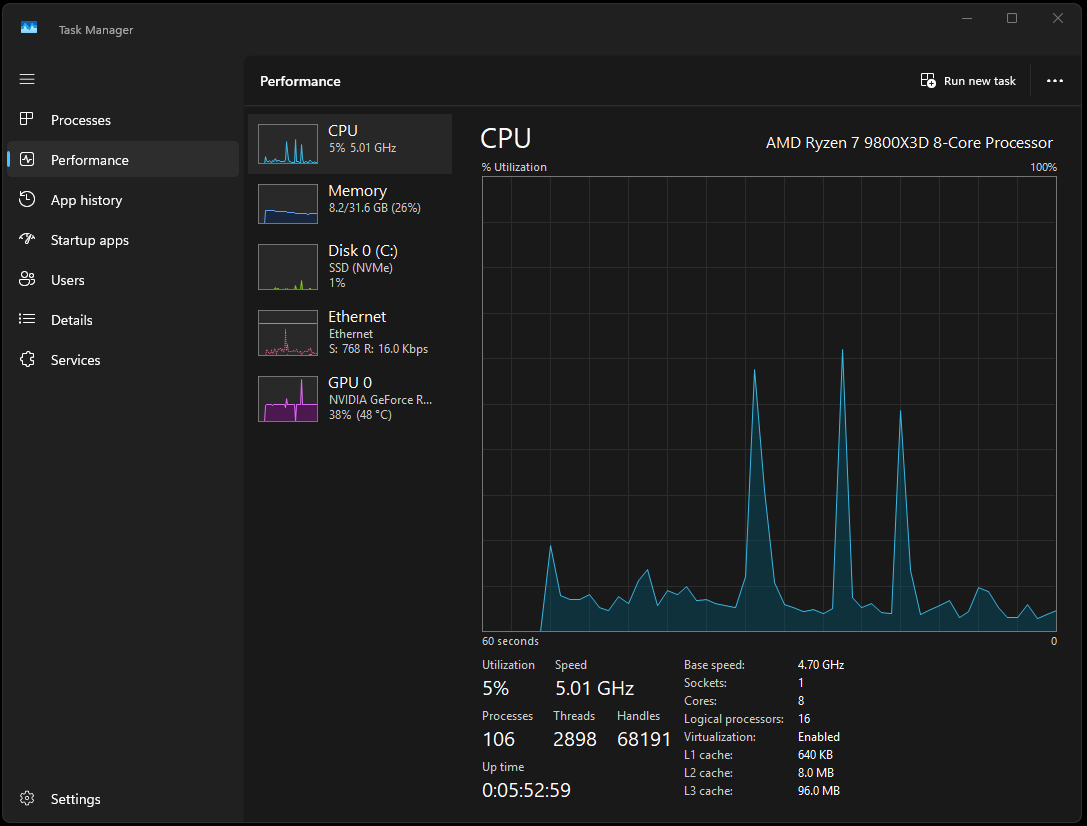Click the NVIDIA GeForce GPU name
This screenshot has height=826, width=1087.
pos(380,400)
